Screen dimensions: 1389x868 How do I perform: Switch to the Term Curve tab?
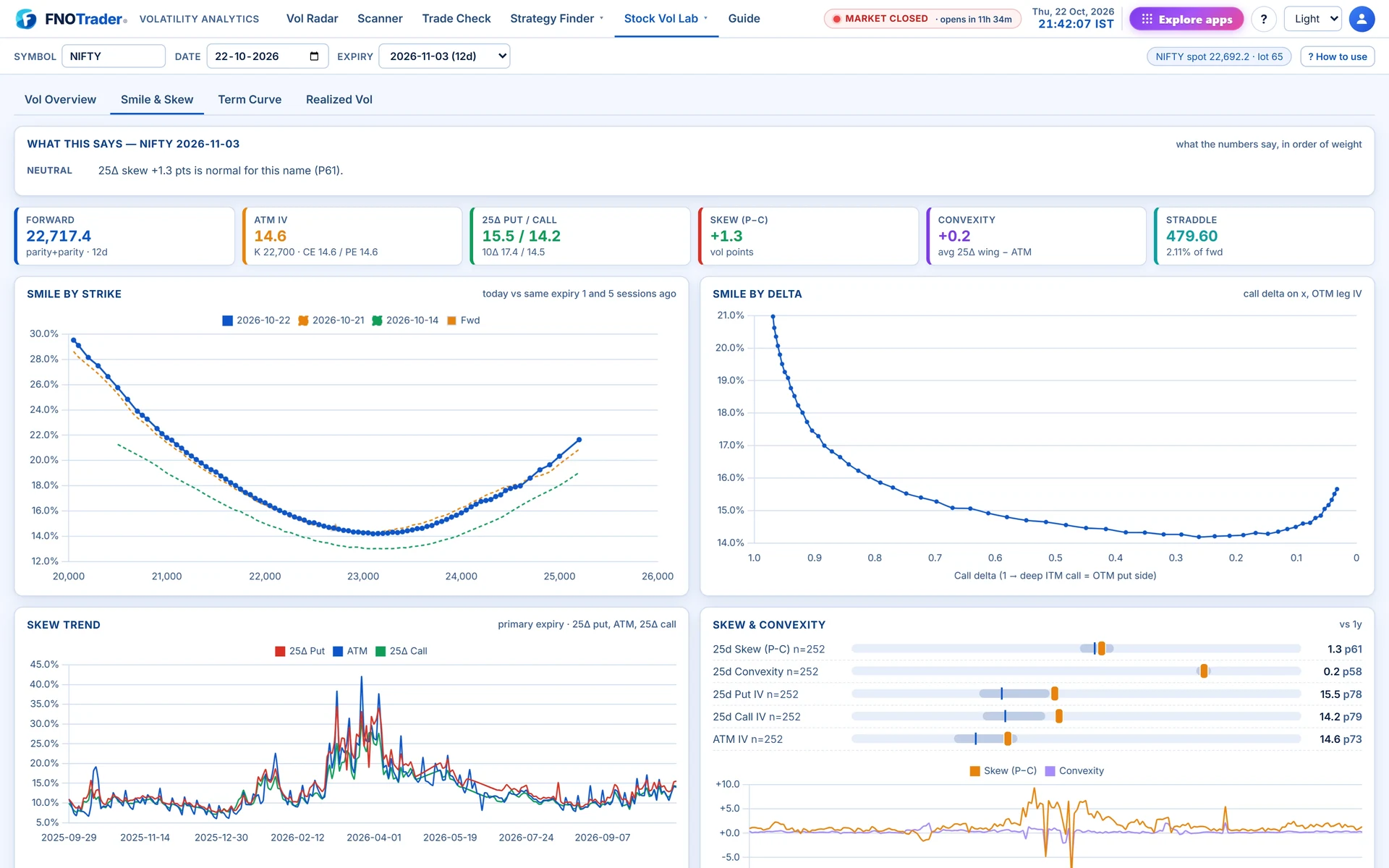tap(250, 100)
